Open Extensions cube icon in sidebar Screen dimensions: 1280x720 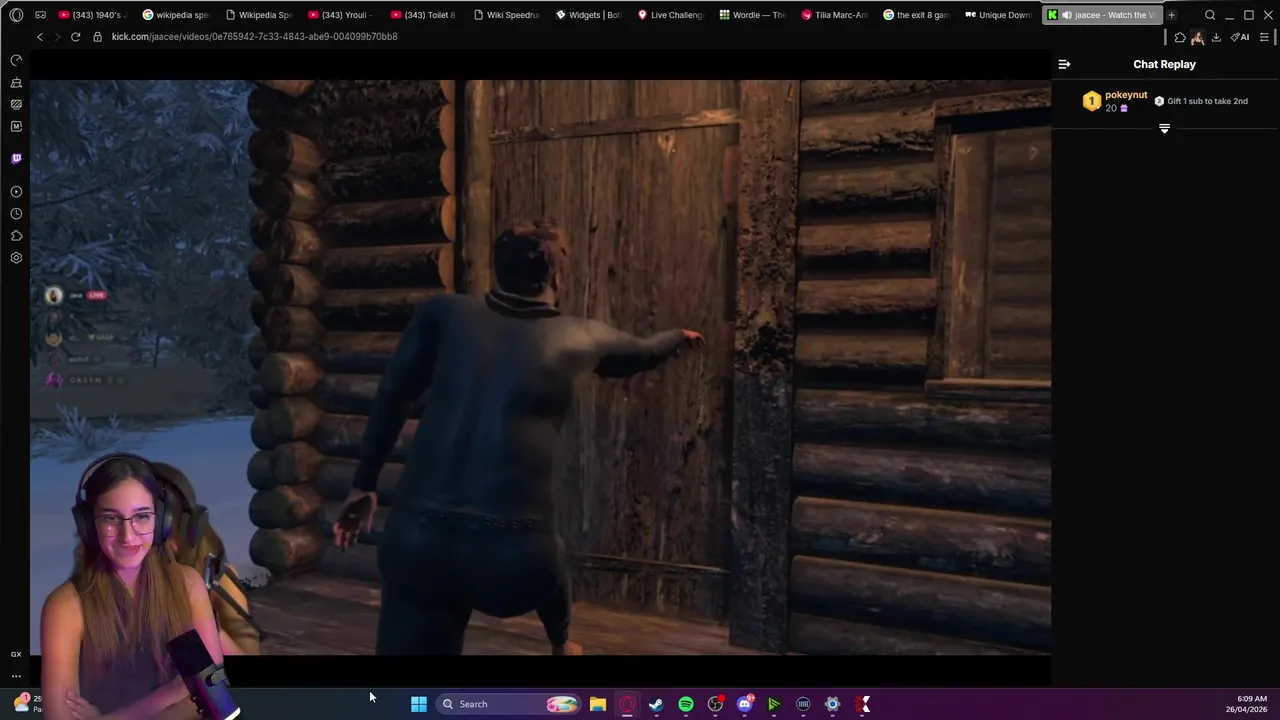coord(16,236)
